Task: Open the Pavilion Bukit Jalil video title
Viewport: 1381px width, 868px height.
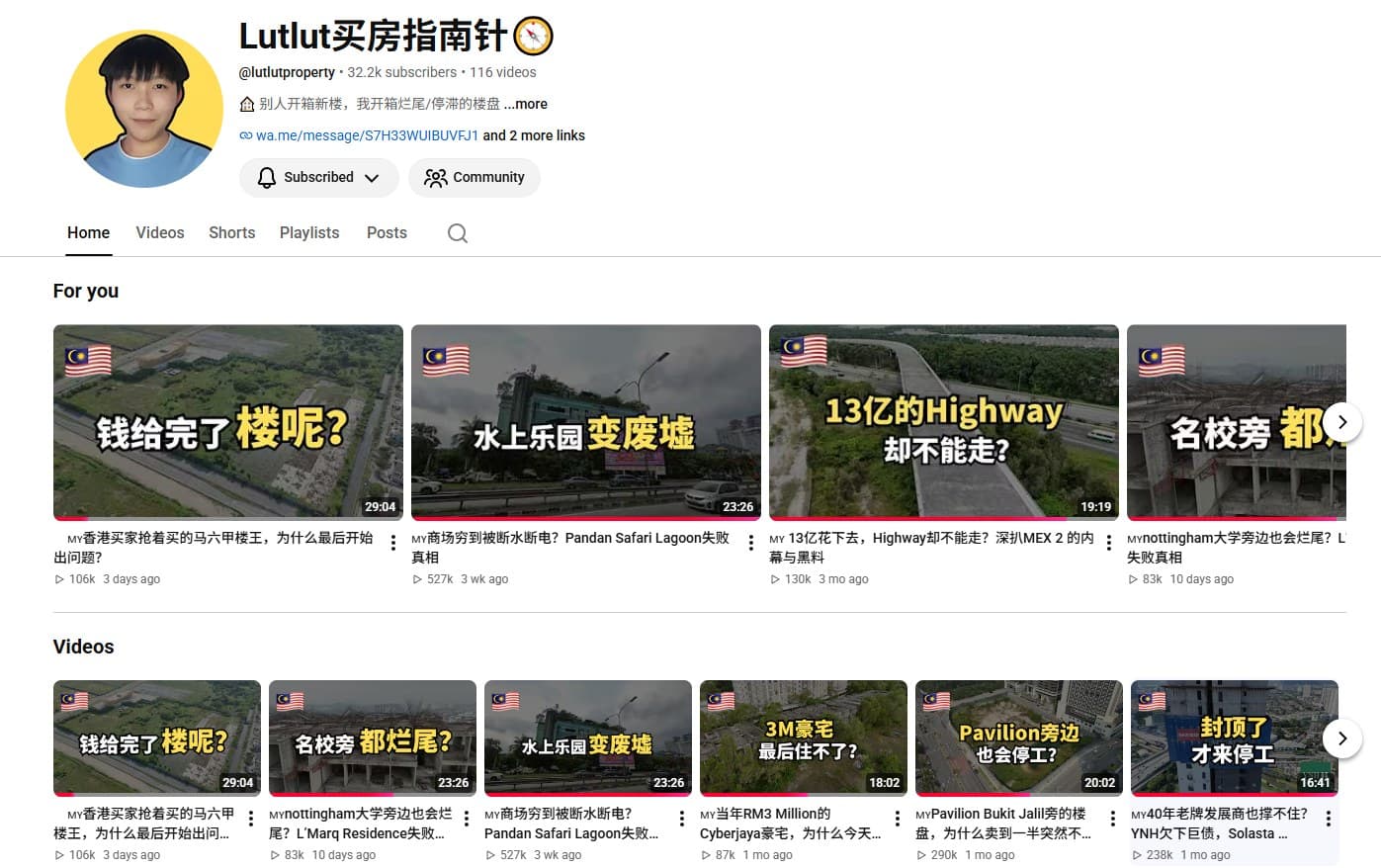Action: coord(1003,824)
